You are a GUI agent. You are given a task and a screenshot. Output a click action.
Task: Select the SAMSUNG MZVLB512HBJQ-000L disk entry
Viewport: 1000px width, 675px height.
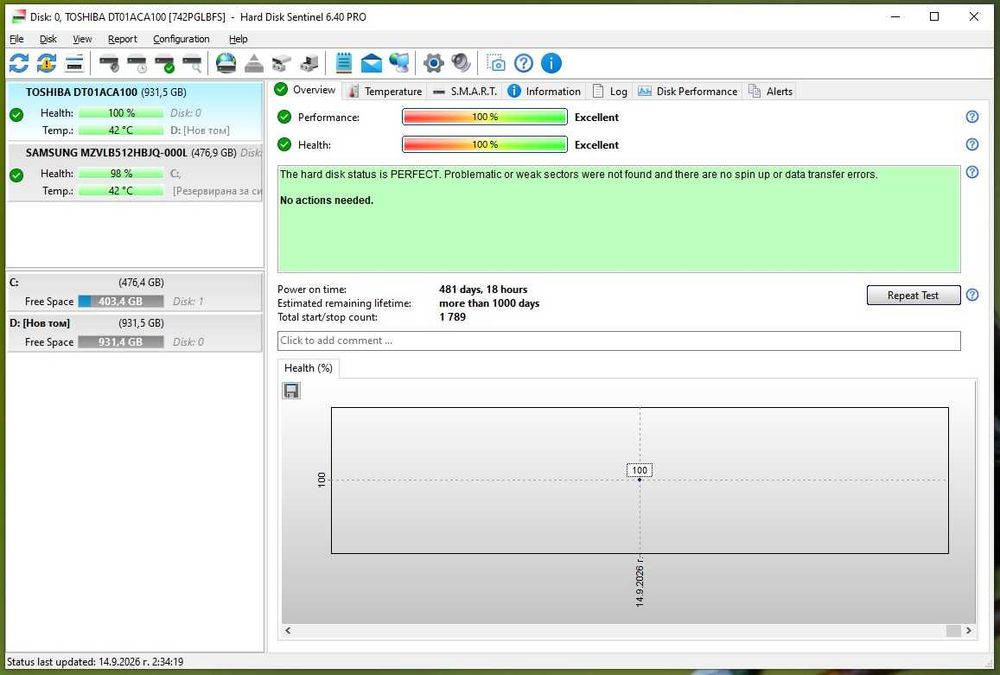click(x=135, y=172)
